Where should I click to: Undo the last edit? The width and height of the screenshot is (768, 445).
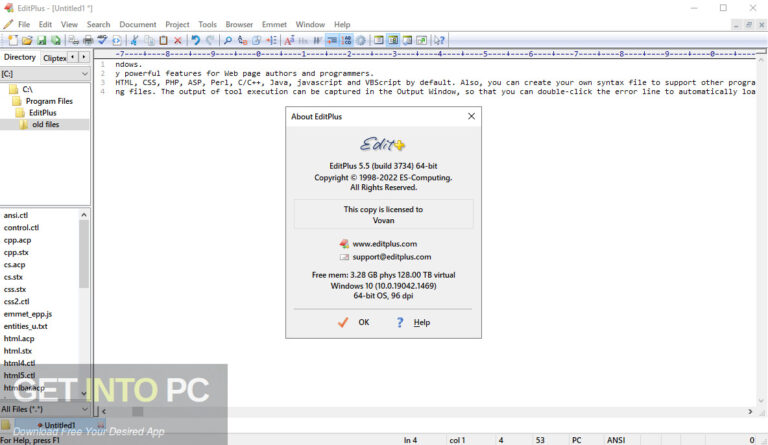pos(195,40)
